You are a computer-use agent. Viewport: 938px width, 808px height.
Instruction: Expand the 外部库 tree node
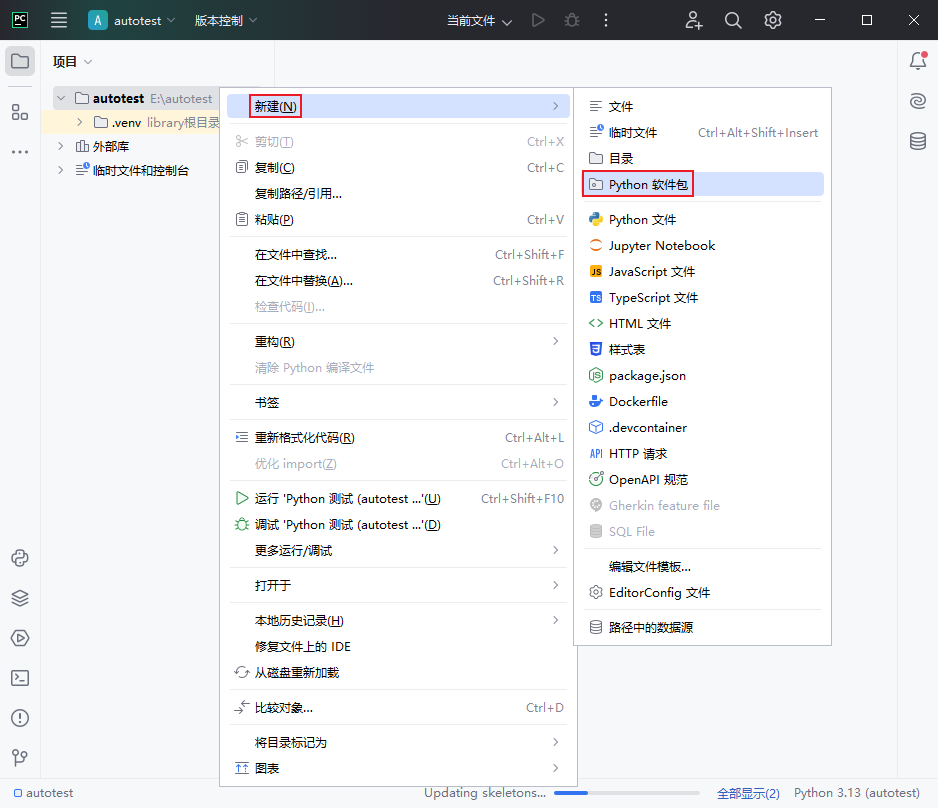(60, 146)
